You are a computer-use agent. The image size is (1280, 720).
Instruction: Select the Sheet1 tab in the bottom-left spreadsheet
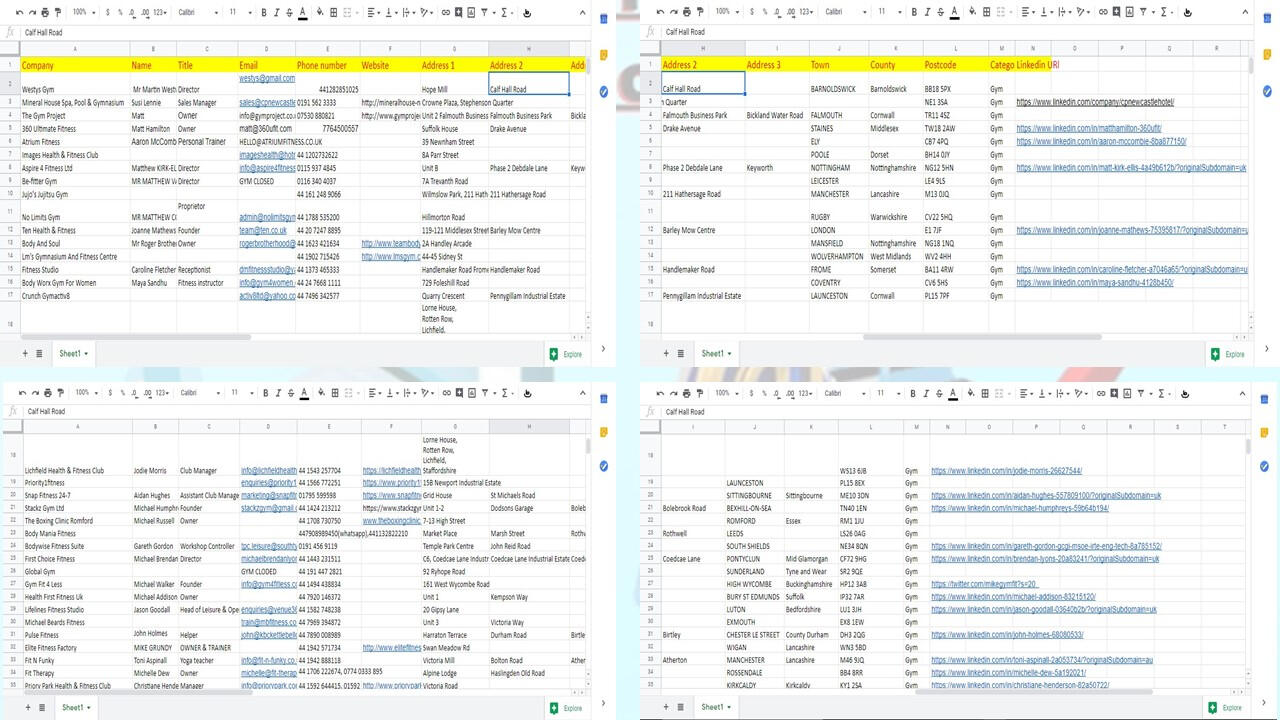point(75,707)
